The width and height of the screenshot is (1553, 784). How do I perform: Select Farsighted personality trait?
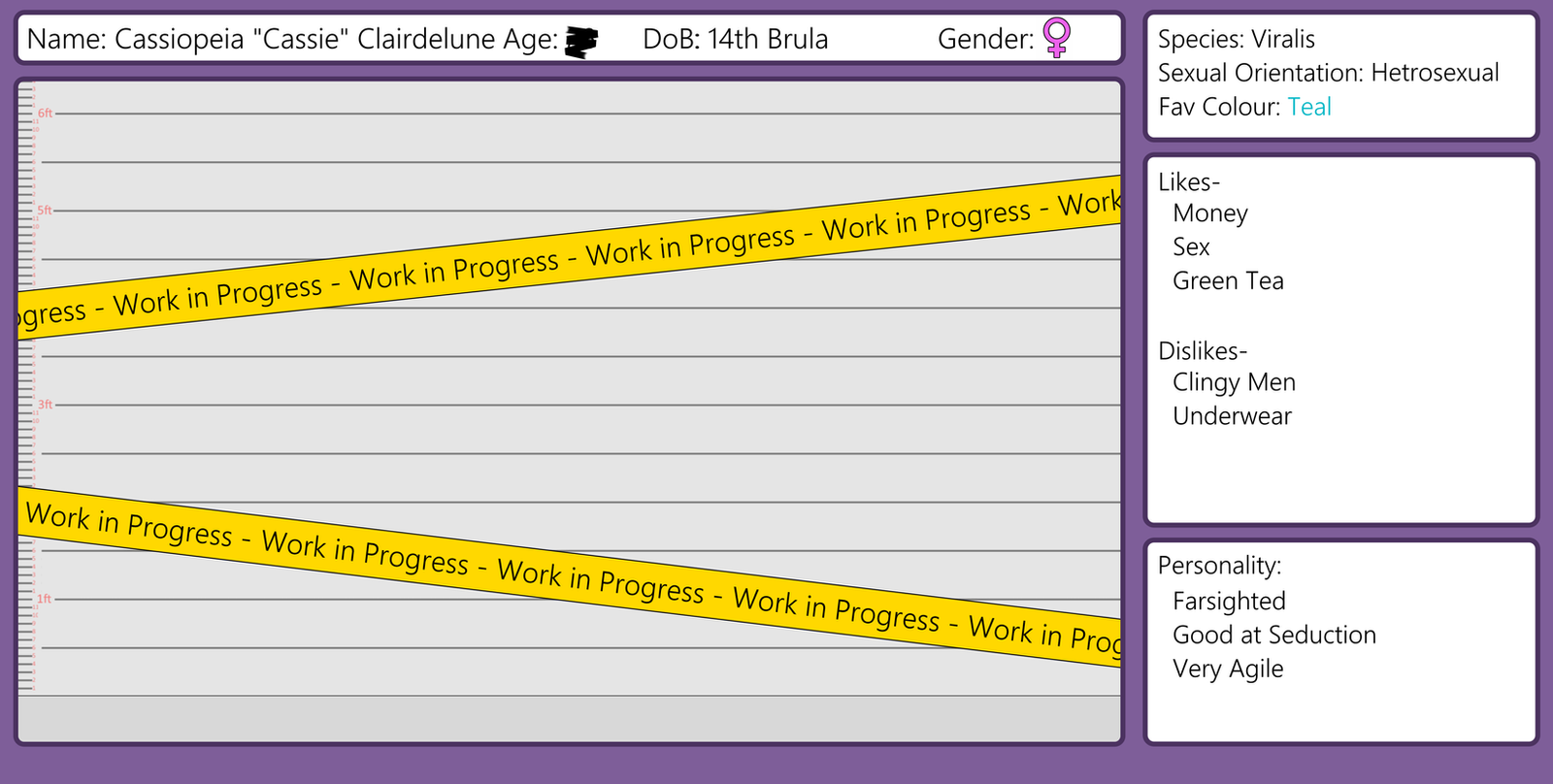(1229, 602)
